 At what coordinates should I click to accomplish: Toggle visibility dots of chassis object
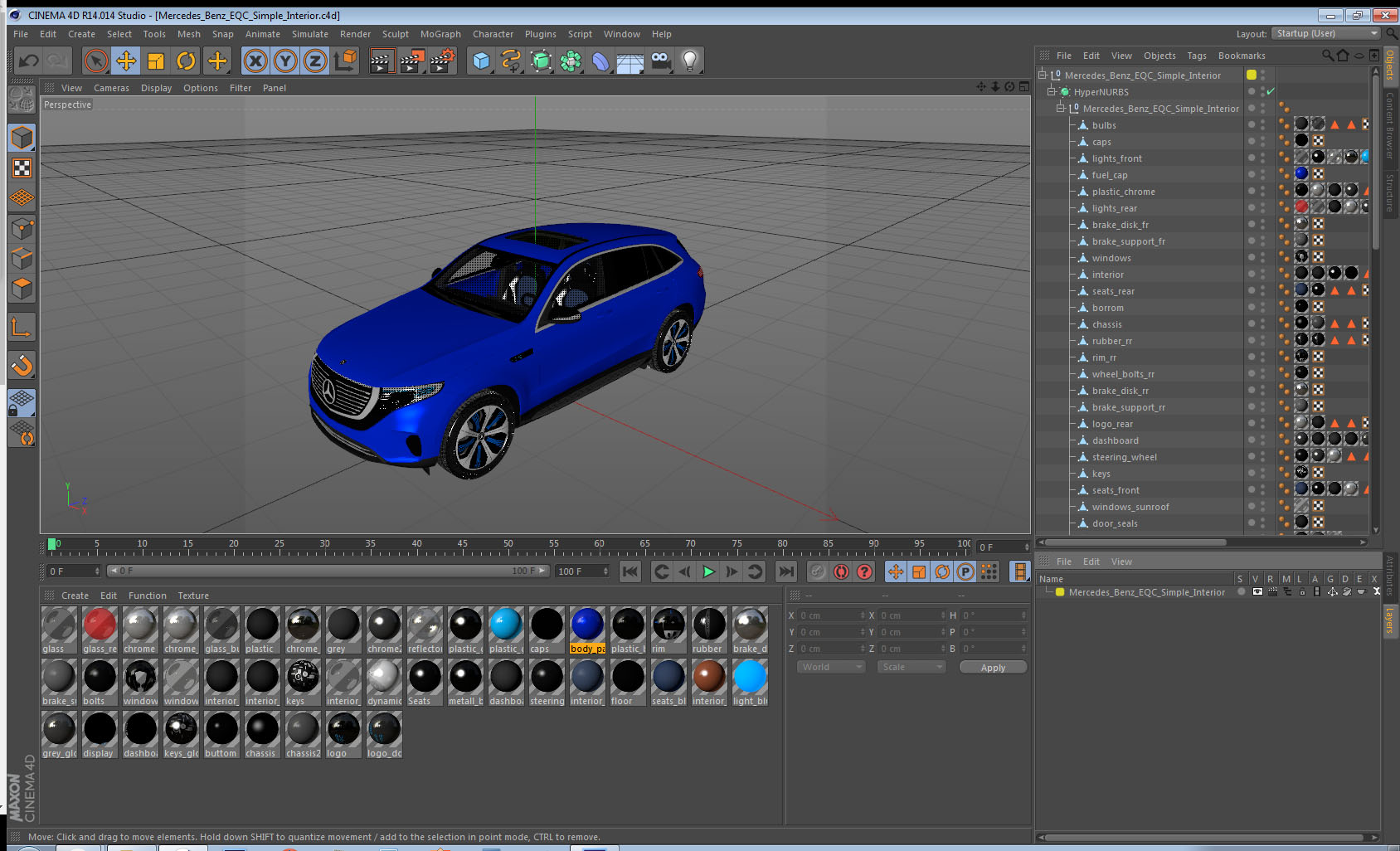click(1262, 324)
